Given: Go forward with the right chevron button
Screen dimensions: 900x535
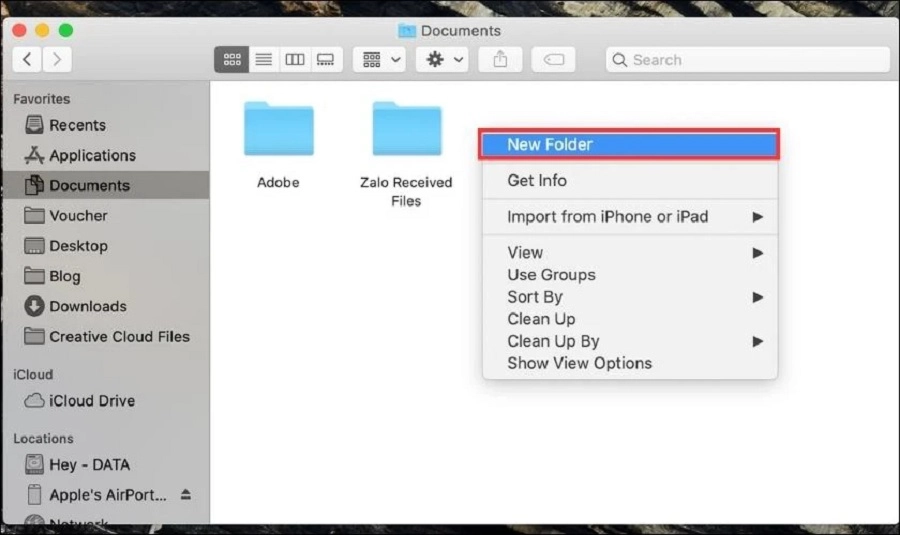Looking at the screenshot, I should tap(57, 59).
